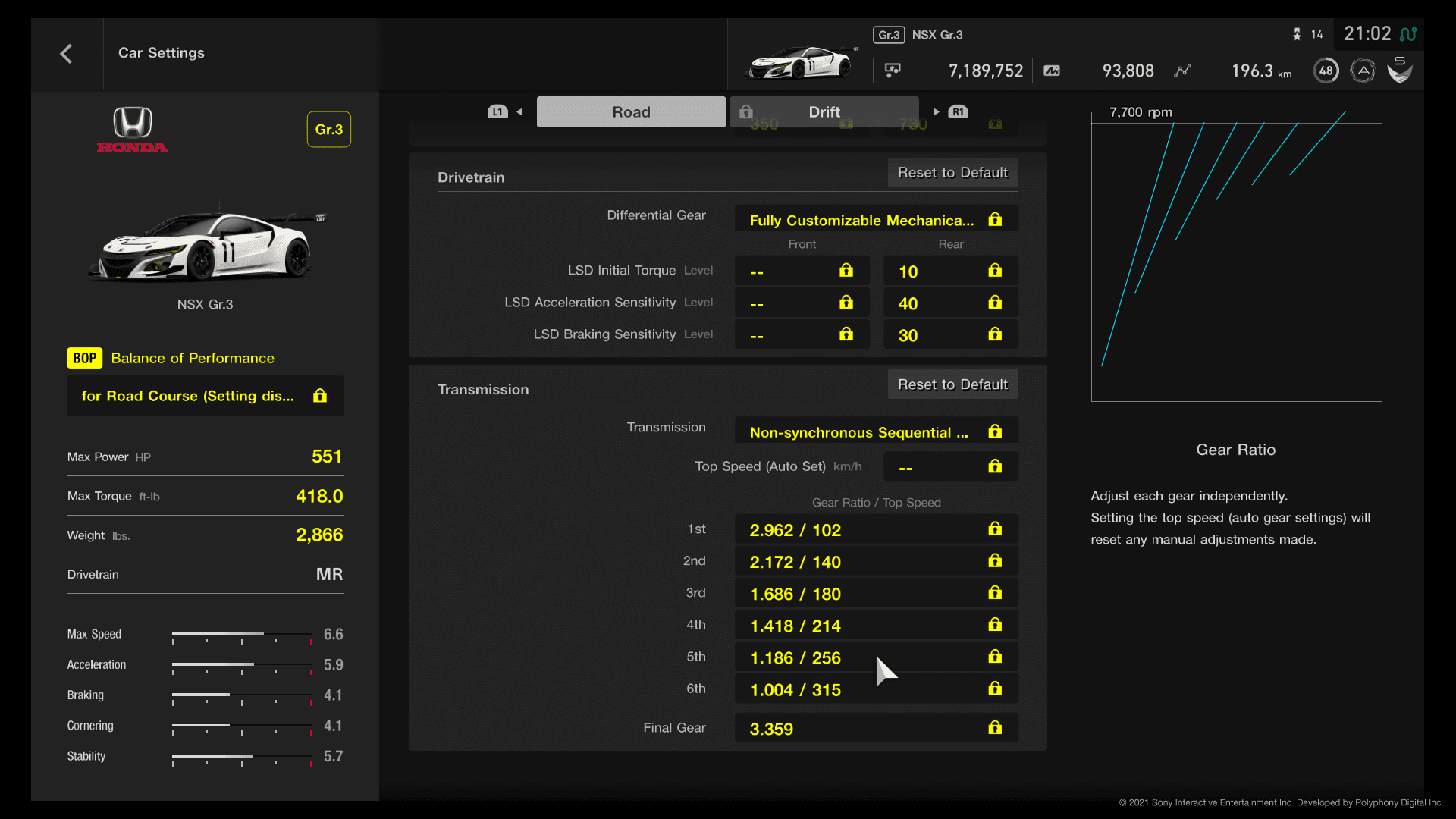1456x819 pixels.
Task: Select front LSD Initial Torque field
Action: tap(802, 271)
